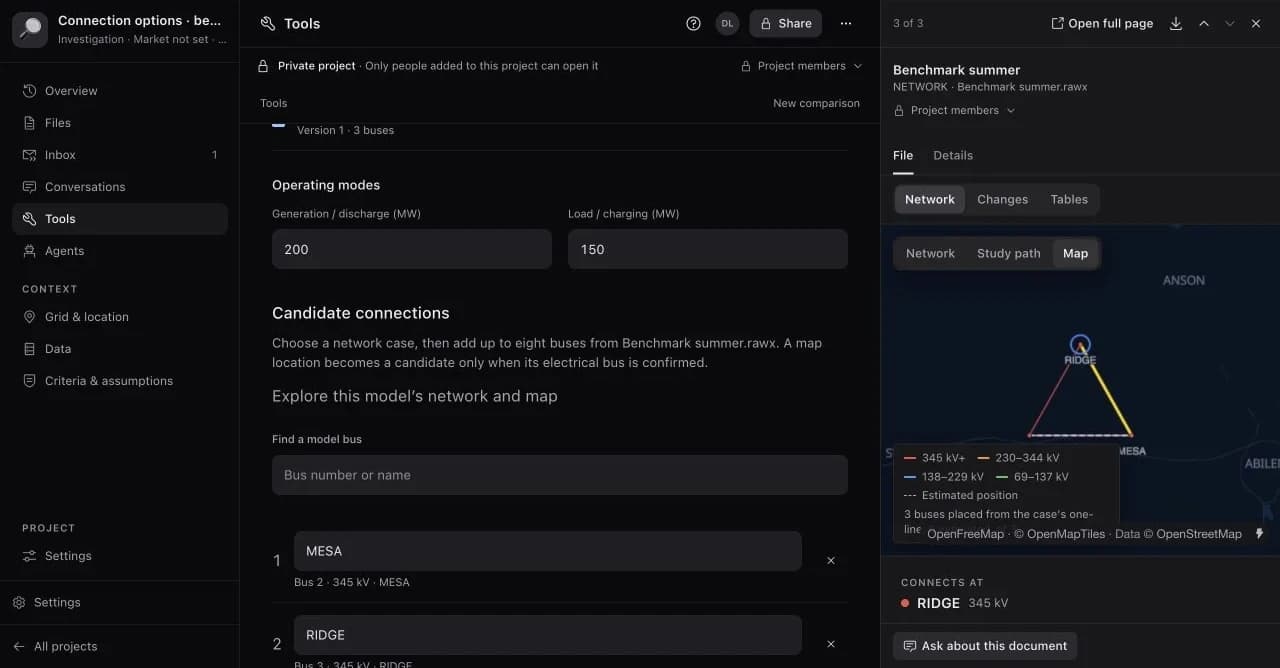Open the help question mark icon
1280x668 pixels.
point(693,23)
